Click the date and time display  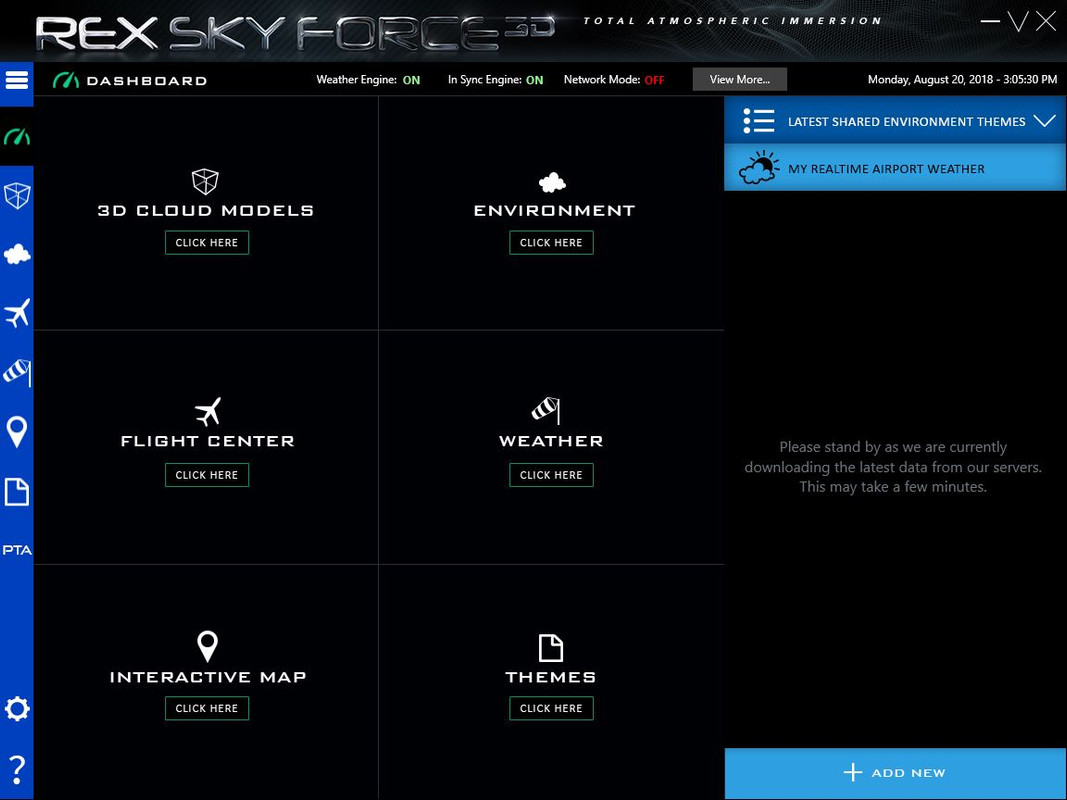(962, 80)
